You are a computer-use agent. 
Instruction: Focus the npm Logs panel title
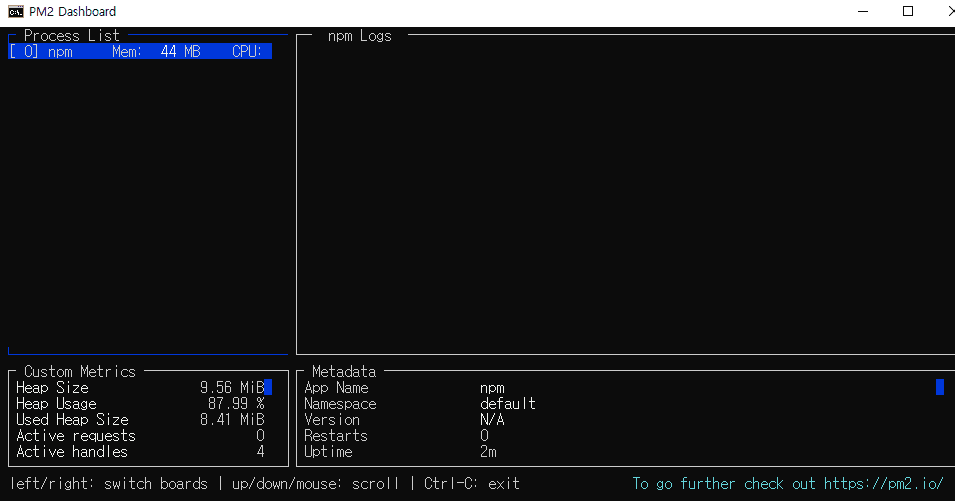click(359, 36)
